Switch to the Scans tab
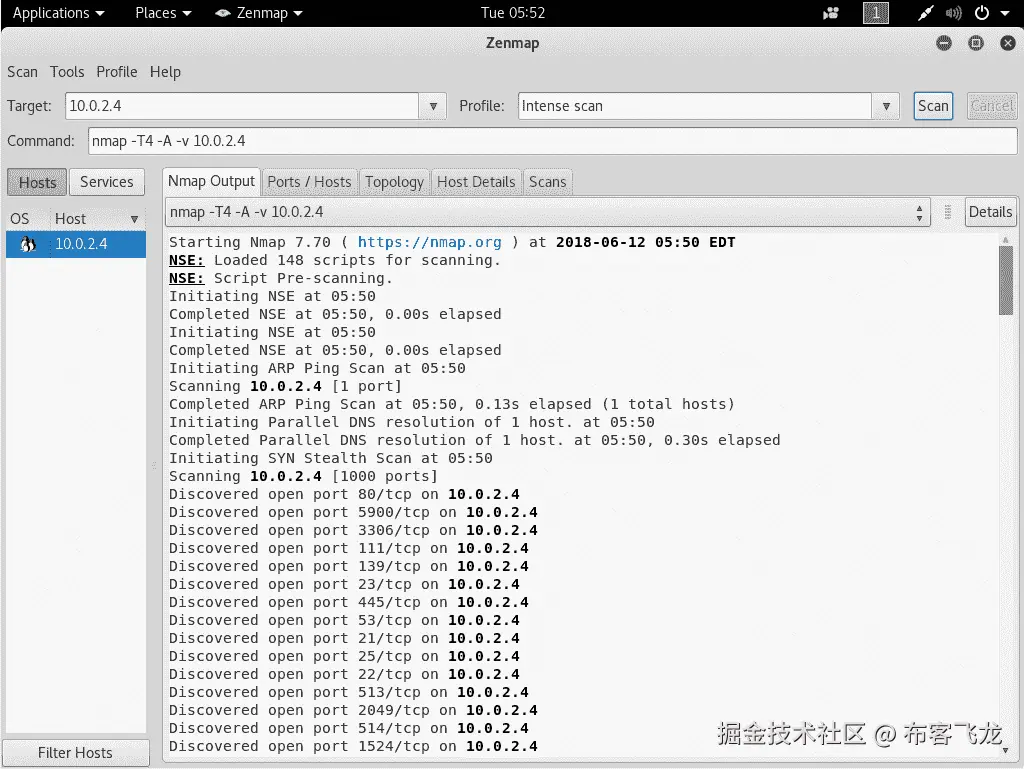The width and height of the screenshot is (1024, 769). [x=547, y=182]
